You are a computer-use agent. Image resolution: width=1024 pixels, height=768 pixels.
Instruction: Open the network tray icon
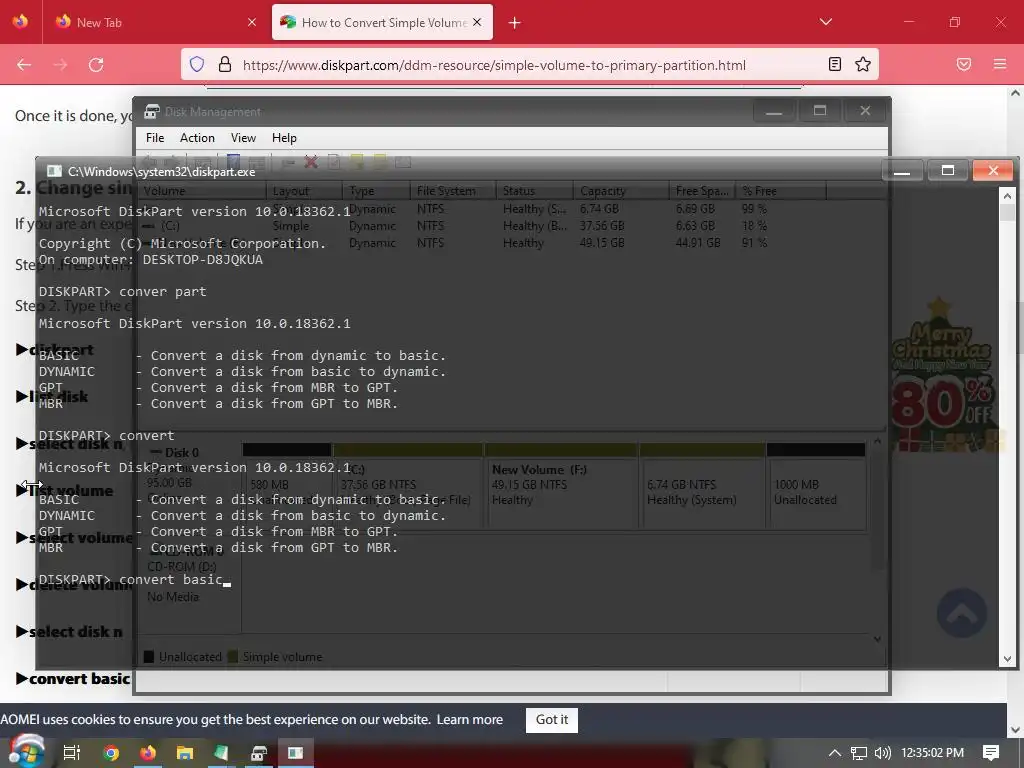(859, 753)
